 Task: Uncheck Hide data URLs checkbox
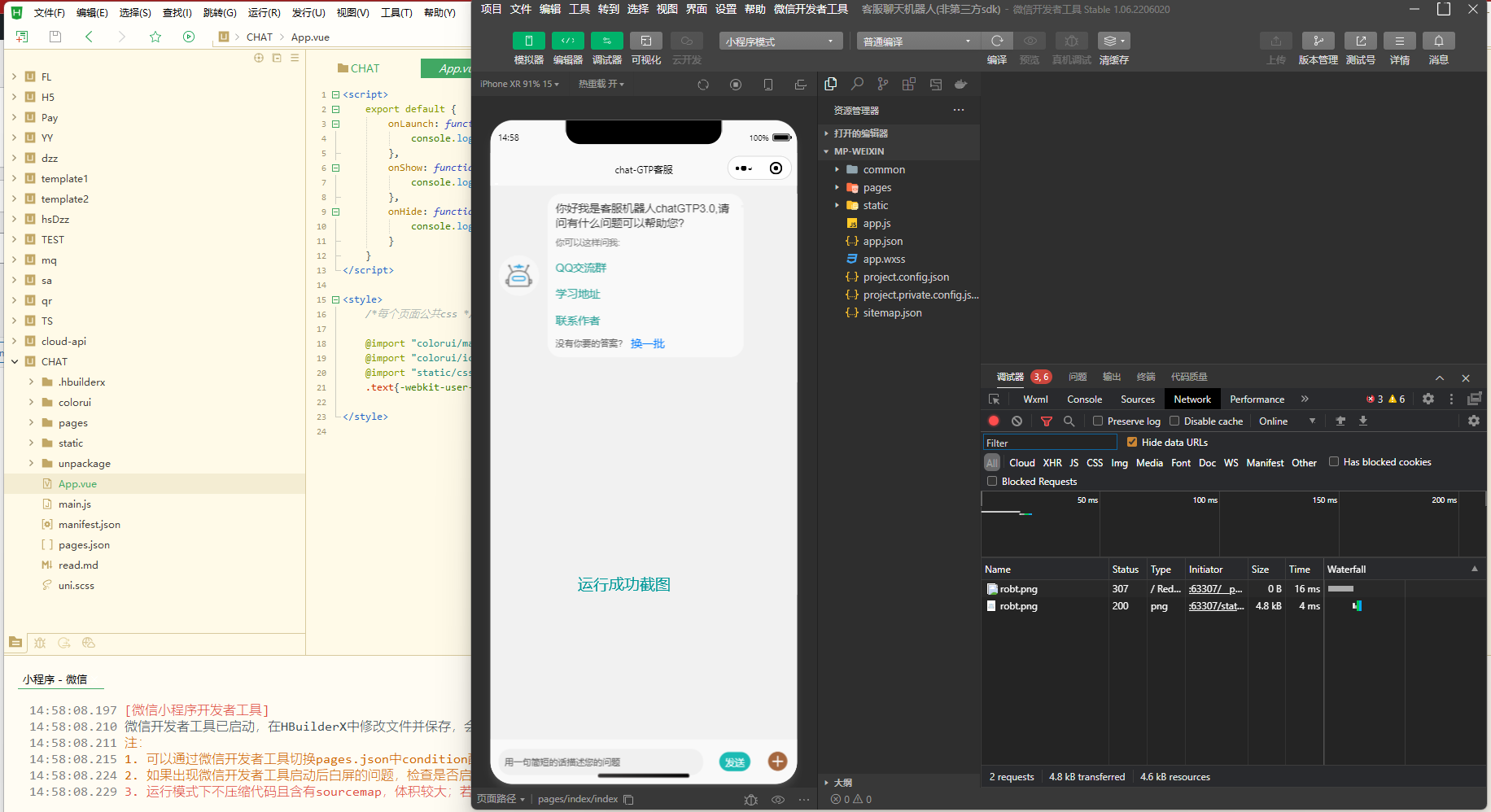click(1131, 443)
